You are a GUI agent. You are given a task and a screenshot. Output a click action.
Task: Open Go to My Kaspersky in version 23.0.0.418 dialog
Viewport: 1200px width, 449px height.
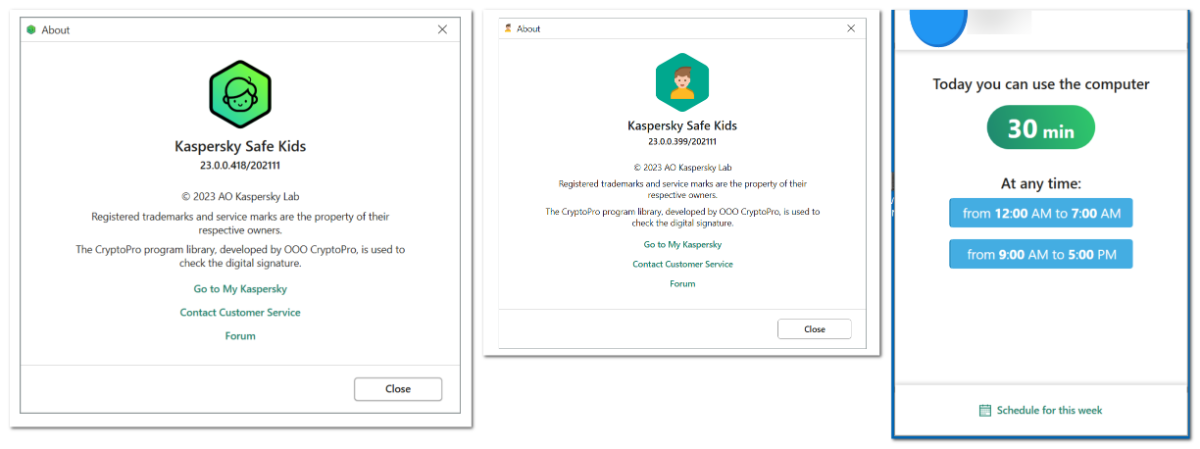(x=240, y=289)
